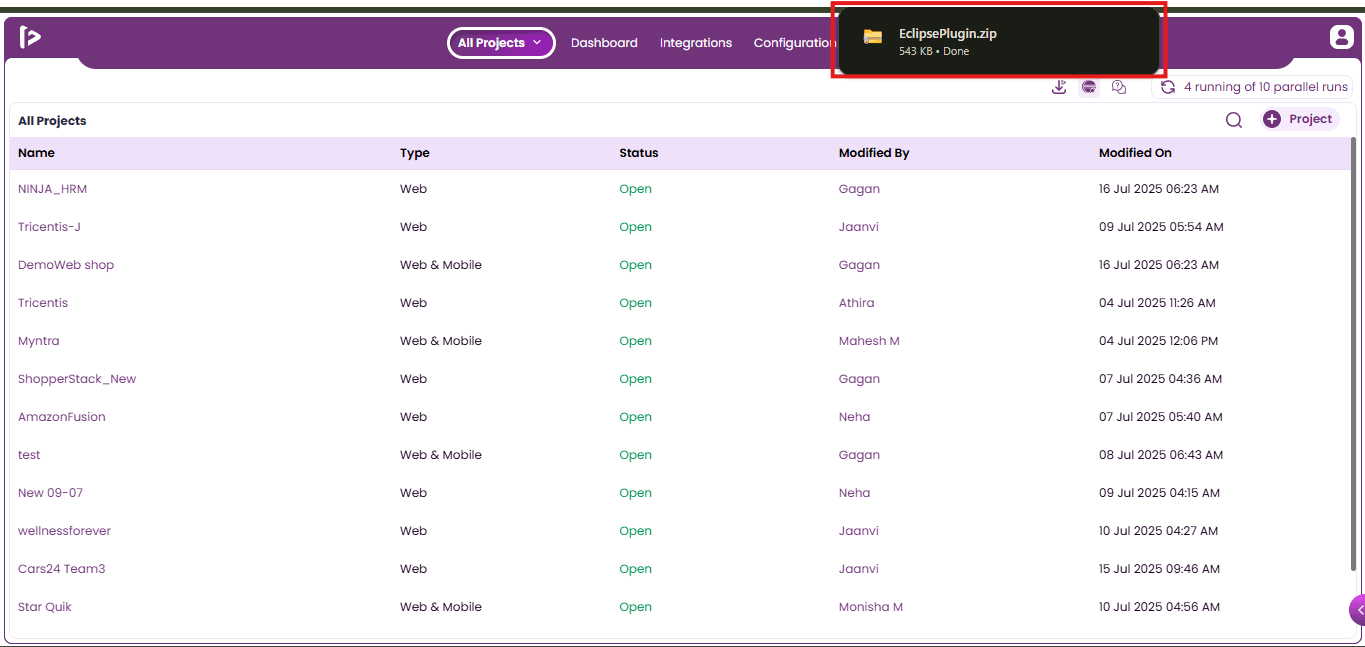Viewport: 1365px width, 647px height.
Task: Click the Modified By column header
Action: point(874,153)
